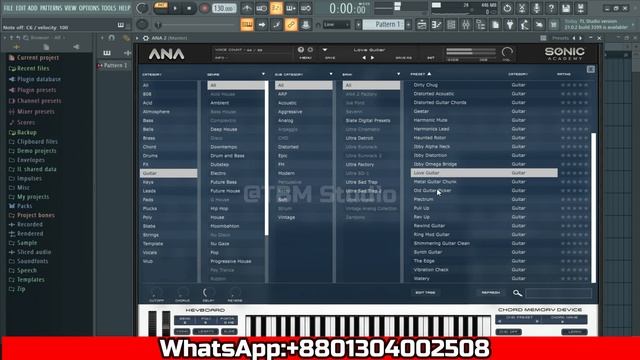Toggle typing keyboard to piano icon
640x360 pixels.
click(x=247, y=24)
